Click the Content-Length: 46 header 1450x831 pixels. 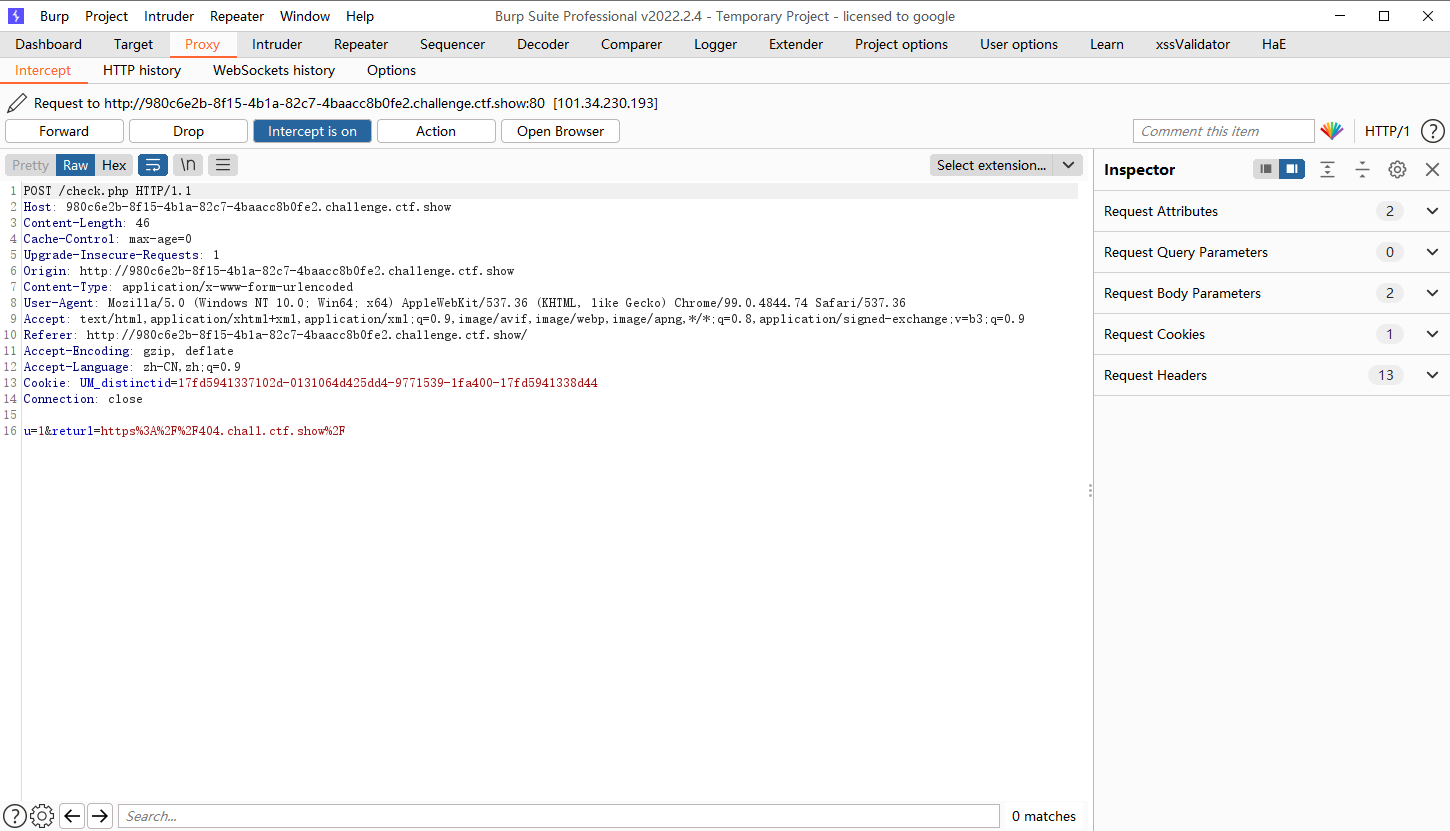[x=86, y=222]
